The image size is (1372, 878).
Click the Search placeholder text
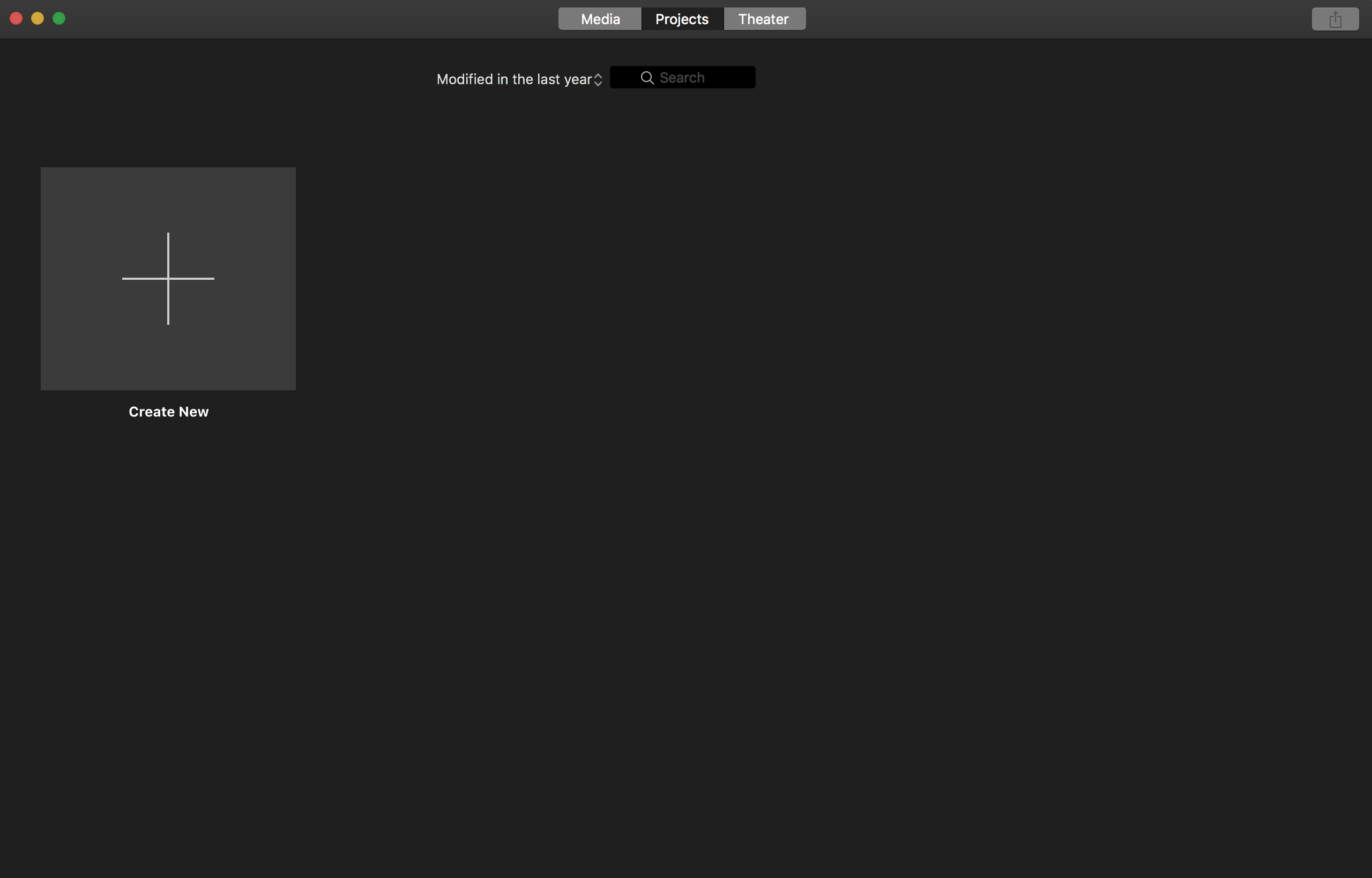pyautogui.click(x=682, y=78)
